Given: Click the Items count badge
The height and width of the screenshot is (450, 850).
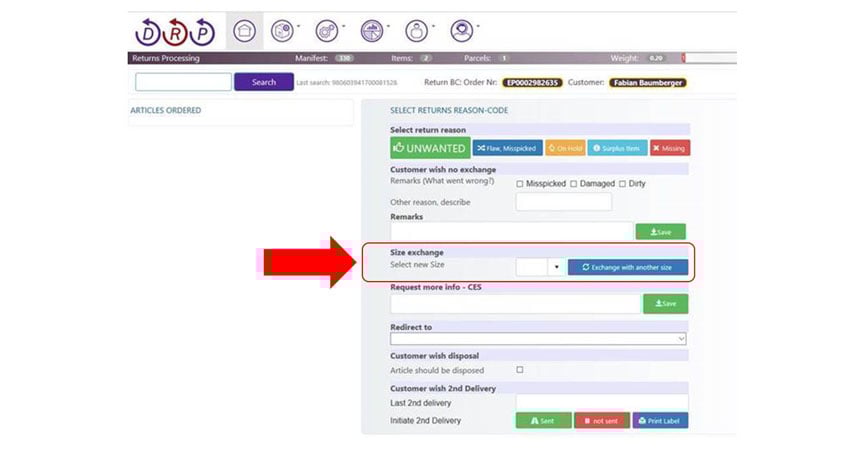Looking at the screenshot, I should (426, 58).
